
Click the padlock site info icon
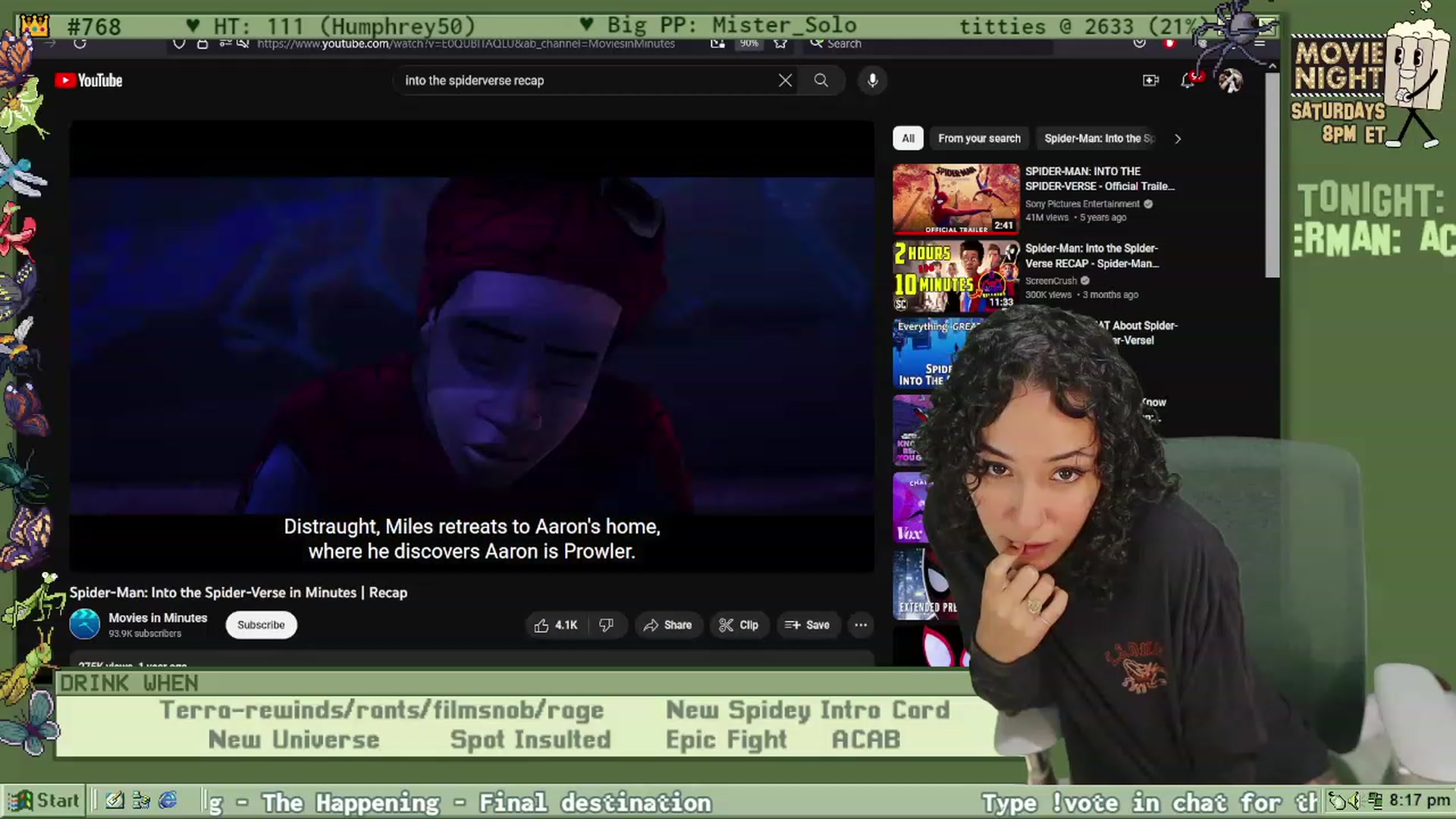coord(202,43)
